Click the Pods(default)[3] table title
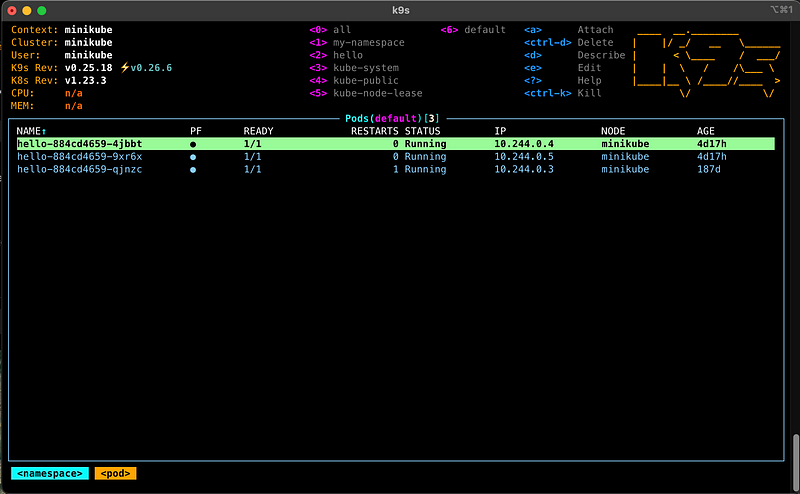This screenshot has width=800, height=494. coord(392,118)
